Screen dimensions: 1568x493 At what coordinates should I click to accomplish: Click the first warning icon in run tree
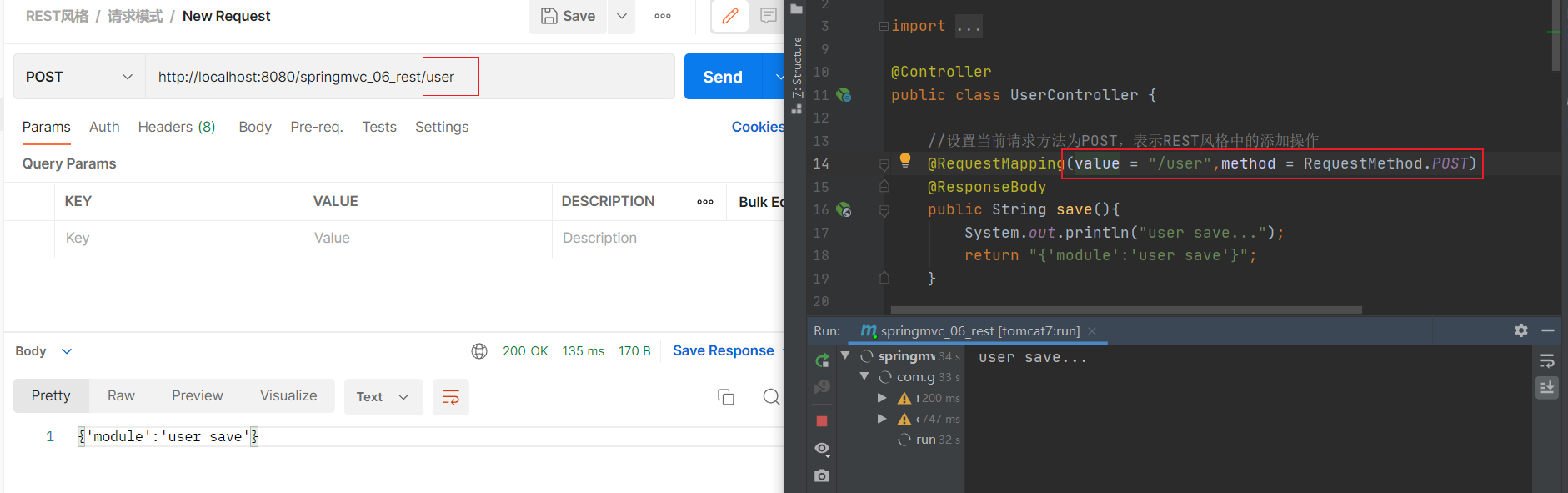[x=904, y=398]
